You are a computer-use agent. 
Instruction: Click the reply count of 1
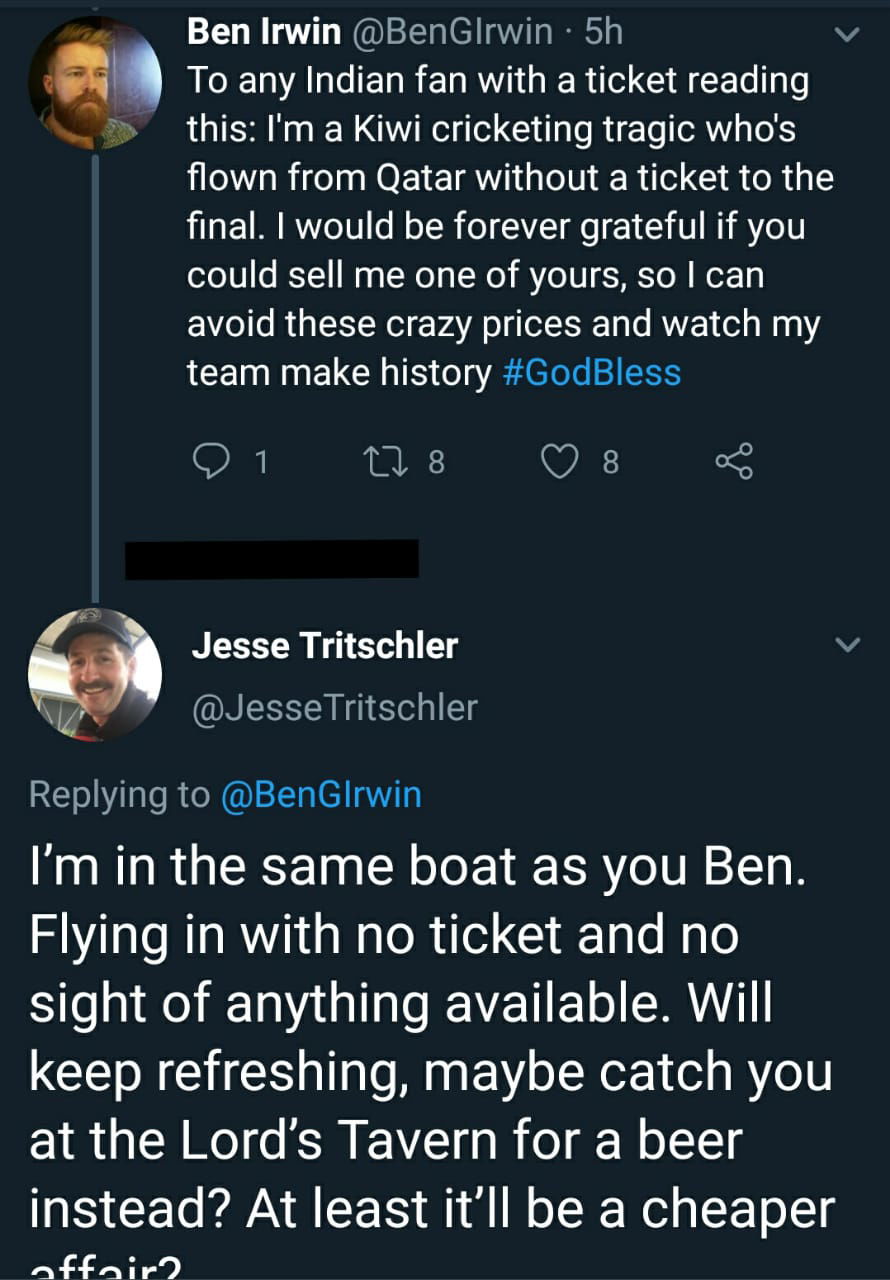[x=261, y=461]
